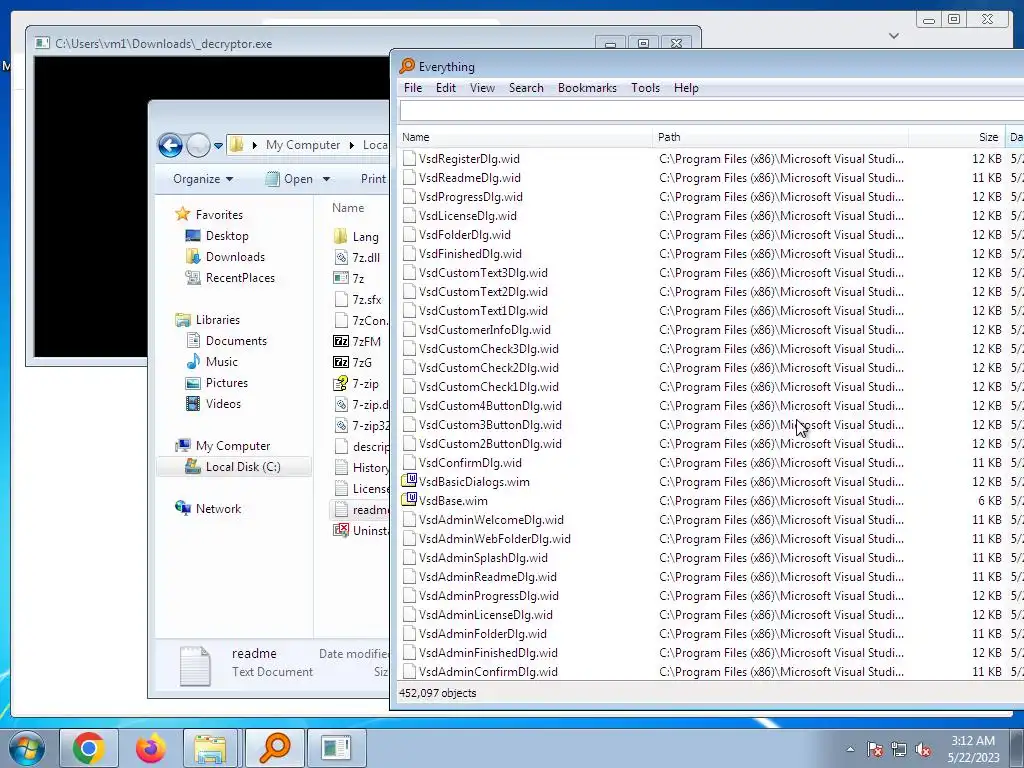Image resolution: width=1024 pixels, height=768 pixels.
Task: Sort results by Path column header
Action: tap(780, 137)
